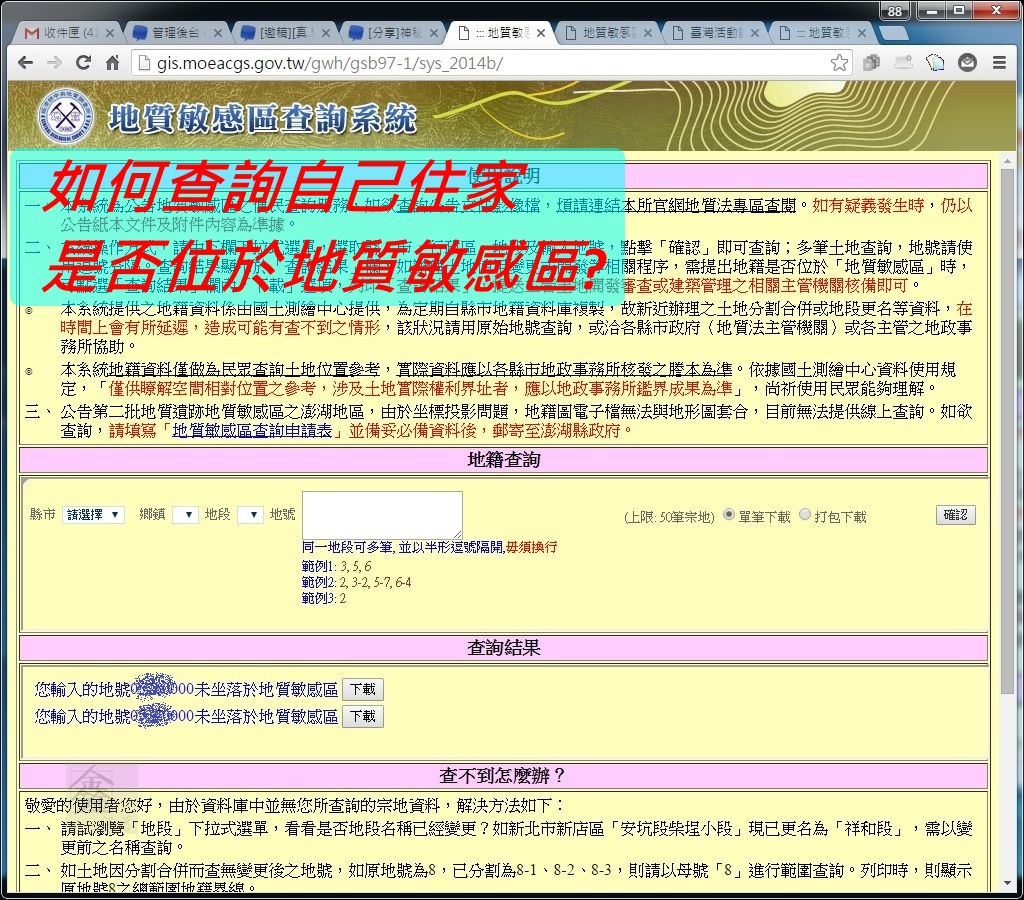Focus the 地號 text area

coord(382,515)
